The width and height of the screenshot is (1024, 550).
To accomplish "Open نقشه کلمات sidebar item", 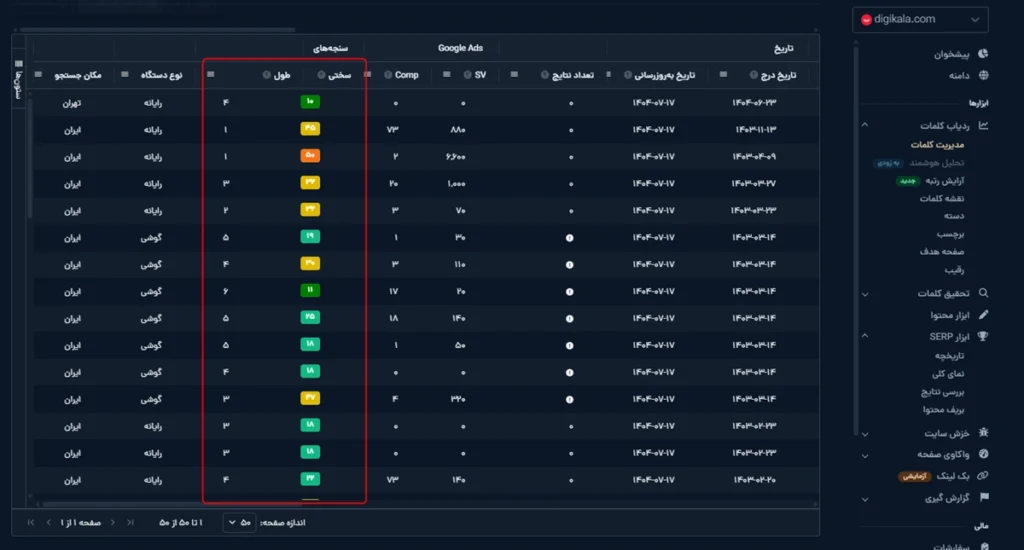I will pos(942,199).
